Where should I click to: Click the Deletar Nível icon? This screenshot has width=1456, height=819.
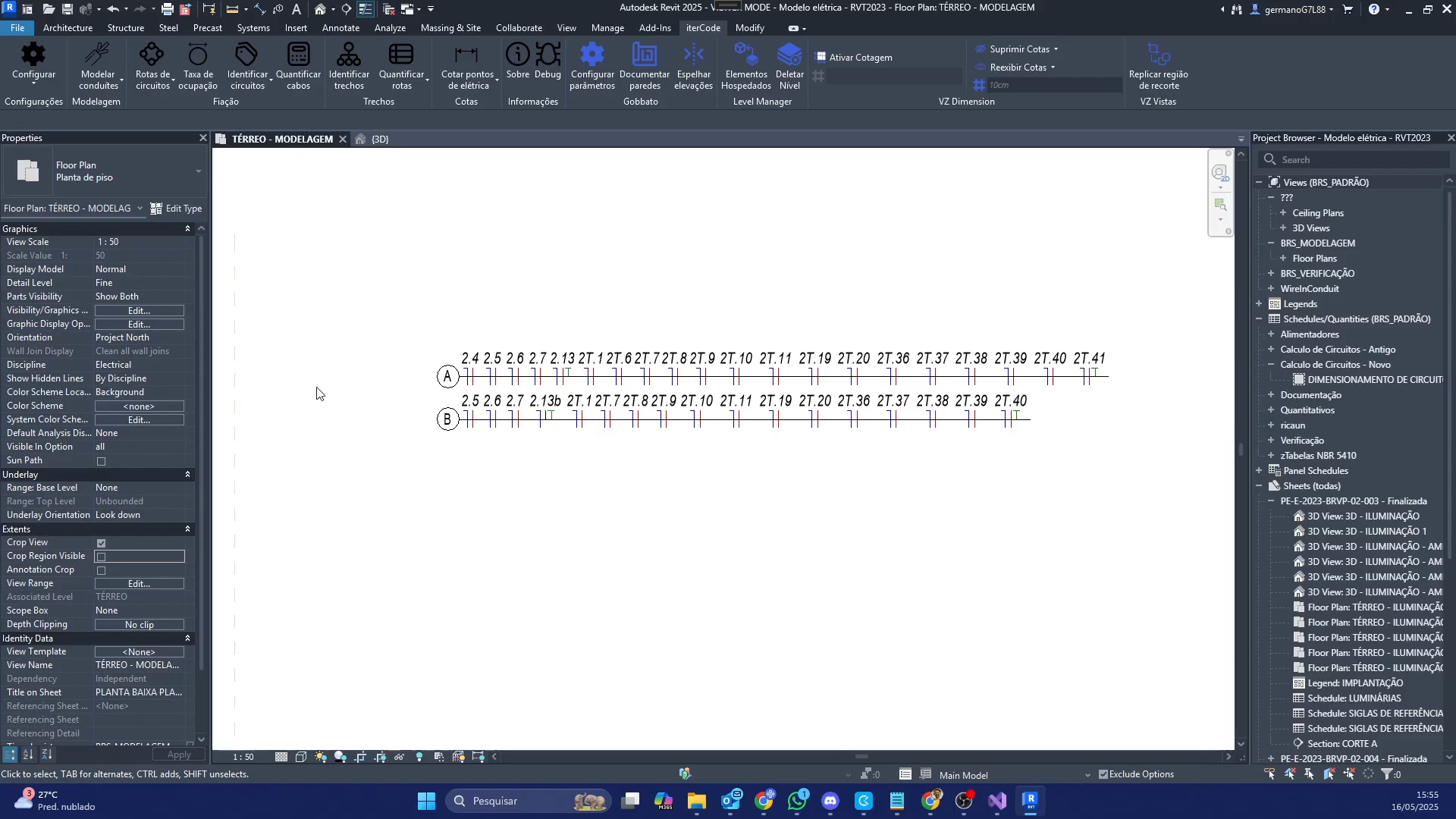pyautogui.click(x=789, y=55)
